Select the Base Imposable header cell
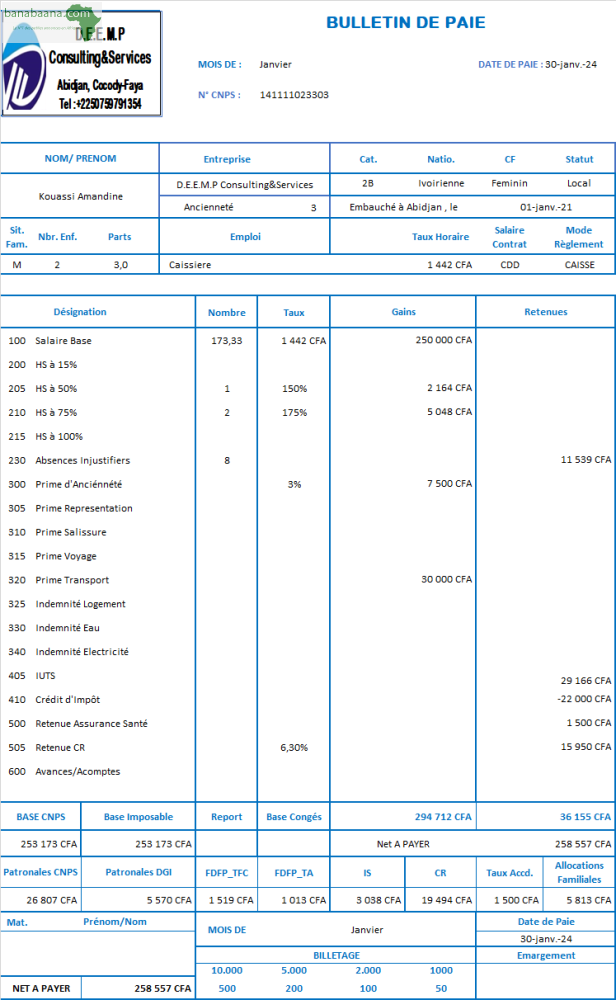The width and height of the screenshot is (616, 1000). pos(138,816)
